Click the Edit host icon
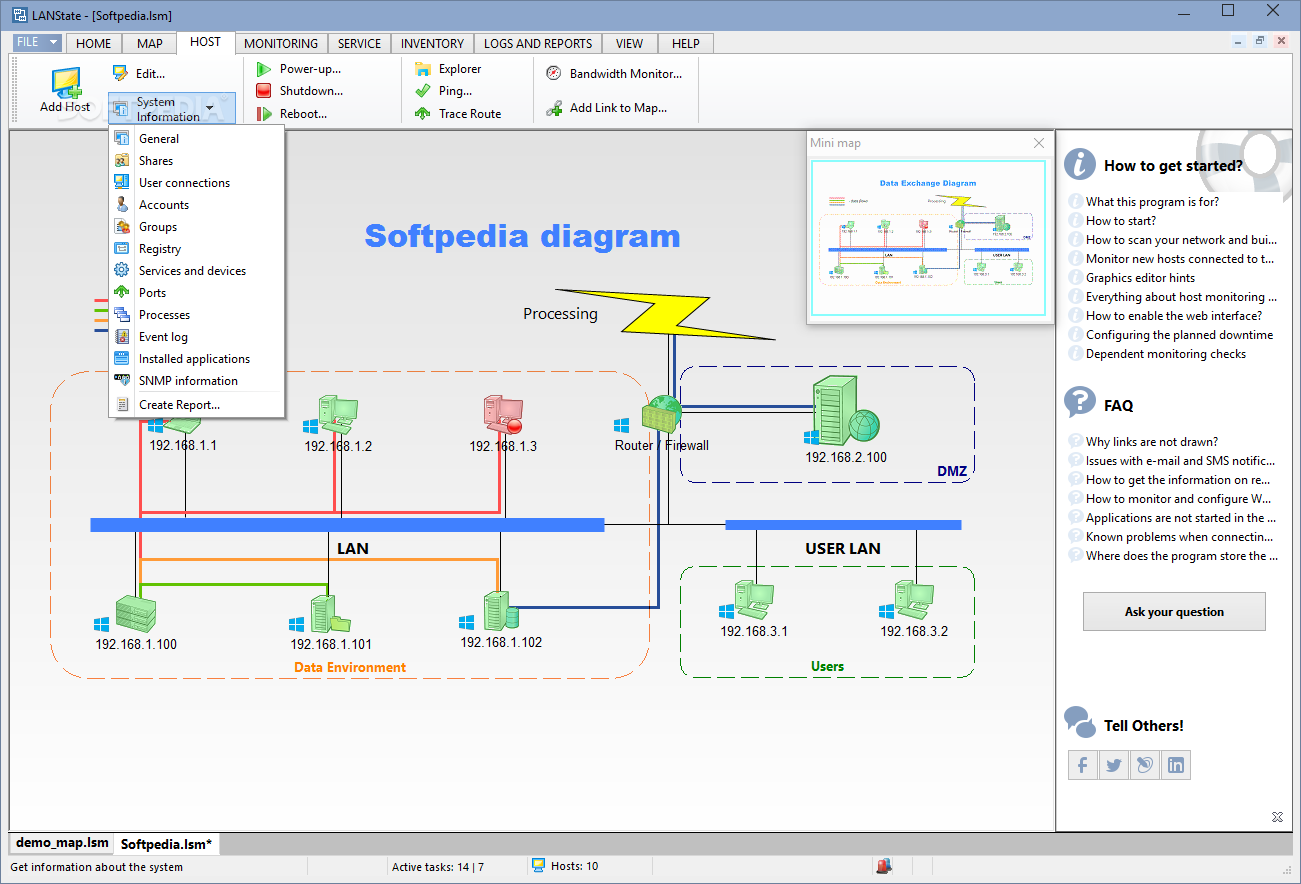The width and height of the screenshot is (1301, 884). (121, 73)
